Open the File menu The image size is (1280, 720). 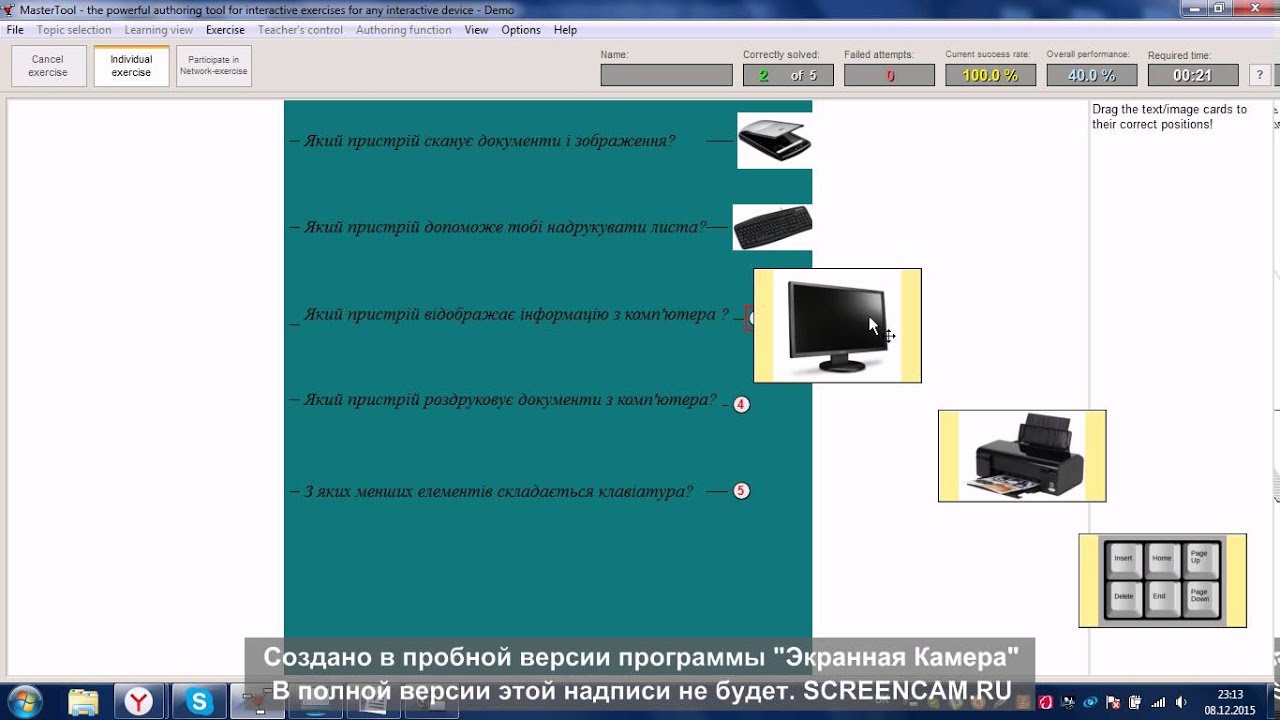15,30
